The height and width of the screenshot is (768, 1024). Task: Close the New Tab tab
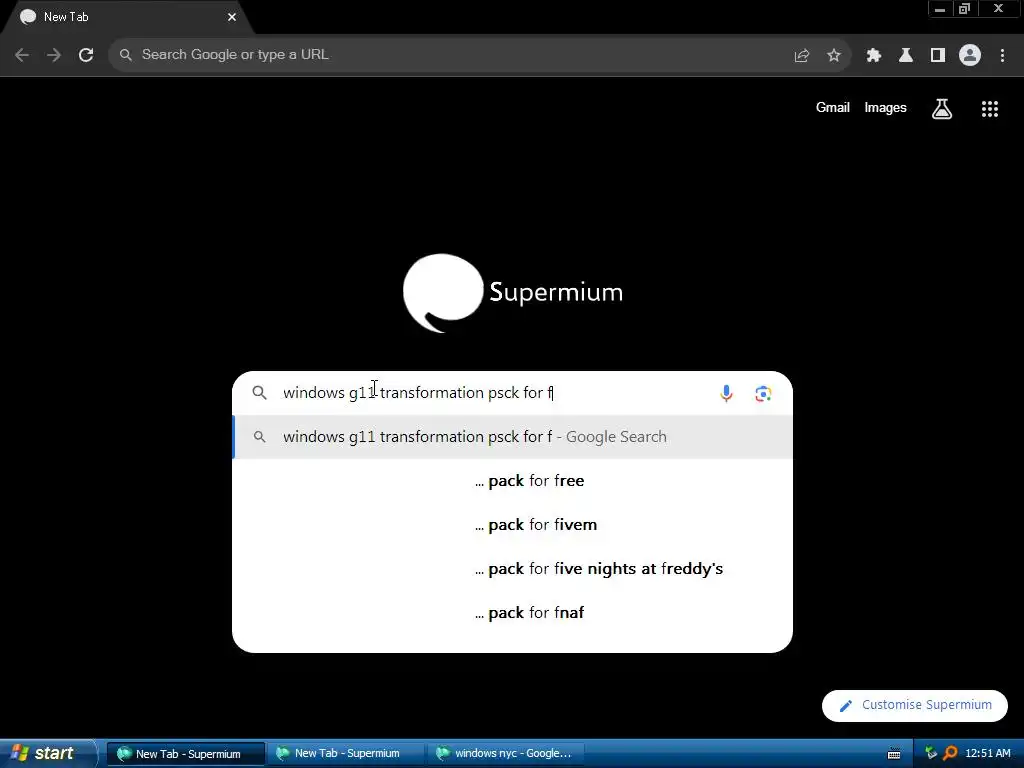(x=232, y=17)
